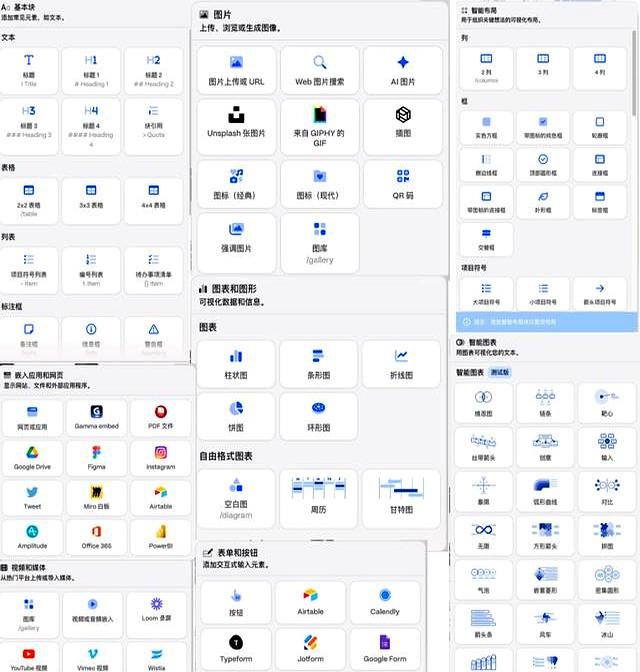
Task: Add a 饼图 pie chart
Action: point(236,416)
